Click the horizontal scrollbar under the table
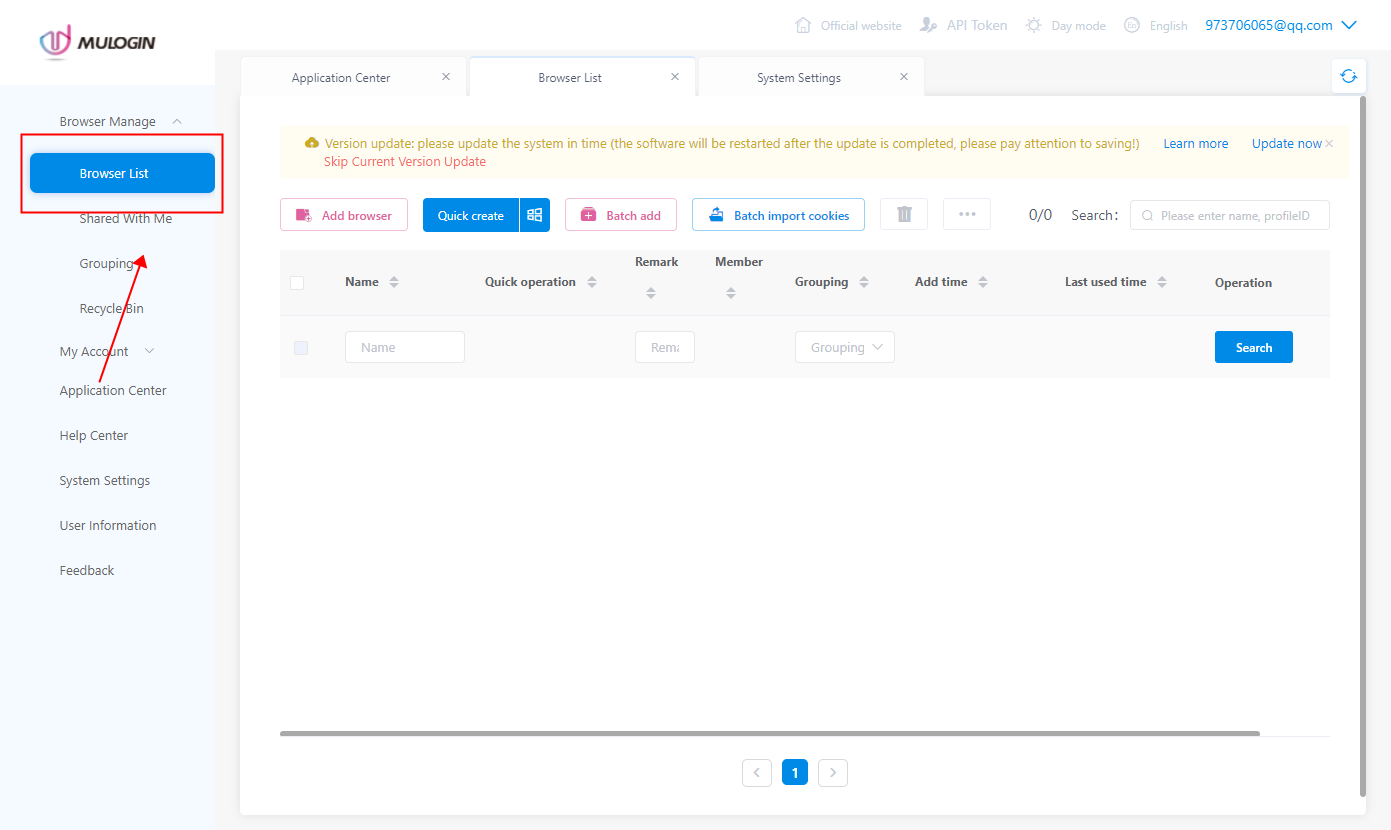This screenshot has height=830, width=1391. [769, 733]
